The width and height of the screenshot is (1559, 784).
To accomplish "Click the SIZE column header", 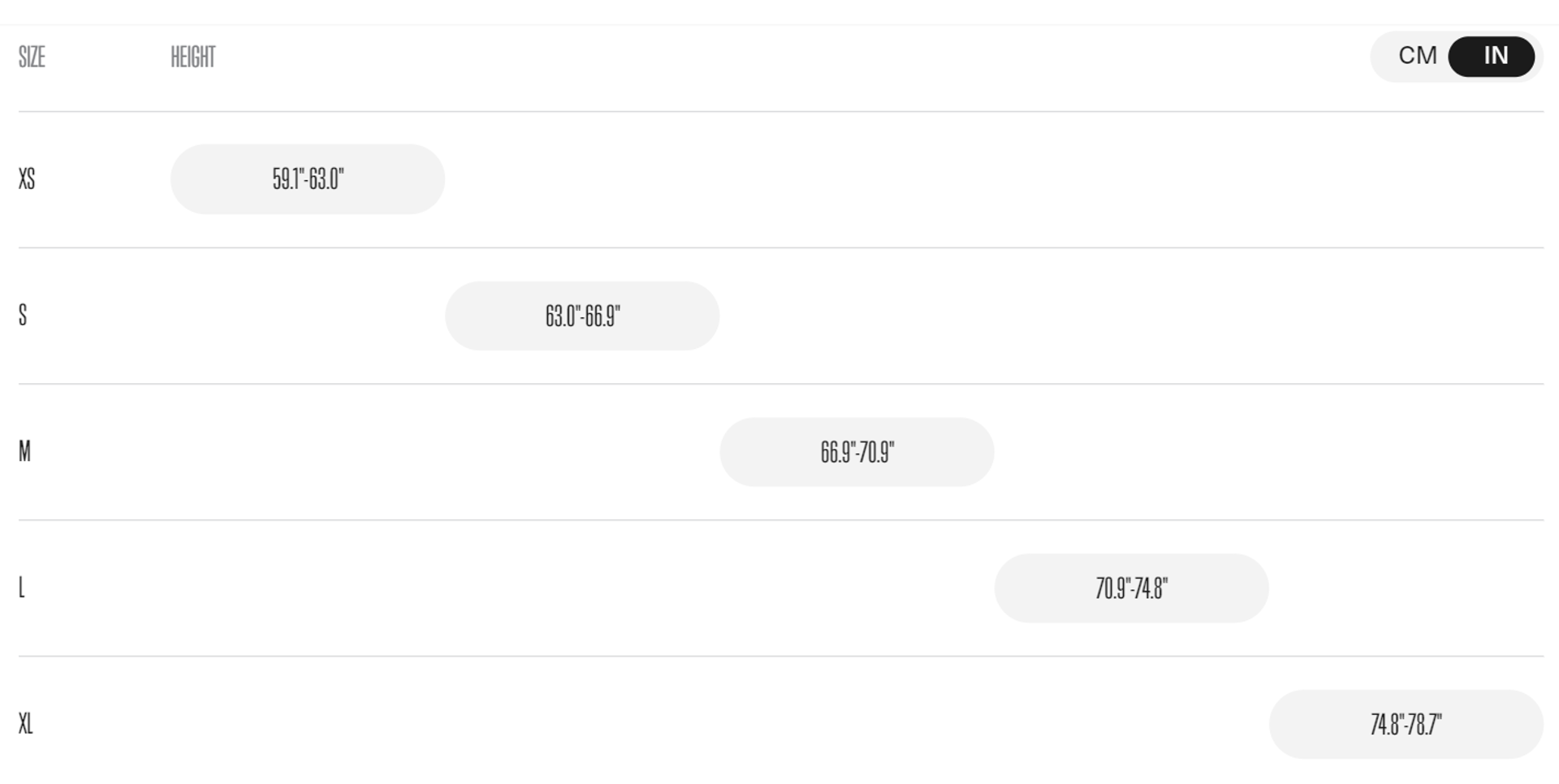I will (32, 57).
